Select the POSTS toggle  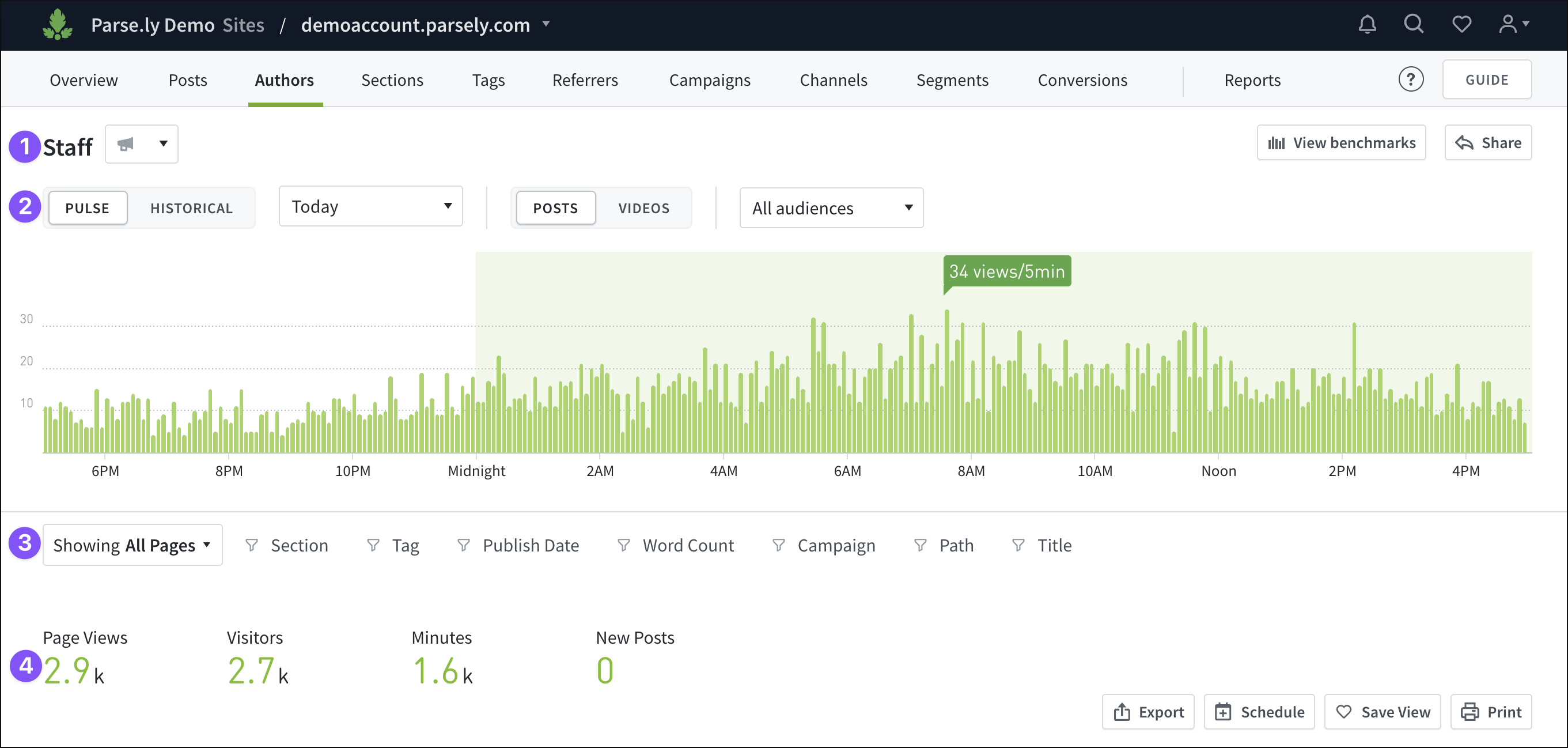tap(555, 208)
